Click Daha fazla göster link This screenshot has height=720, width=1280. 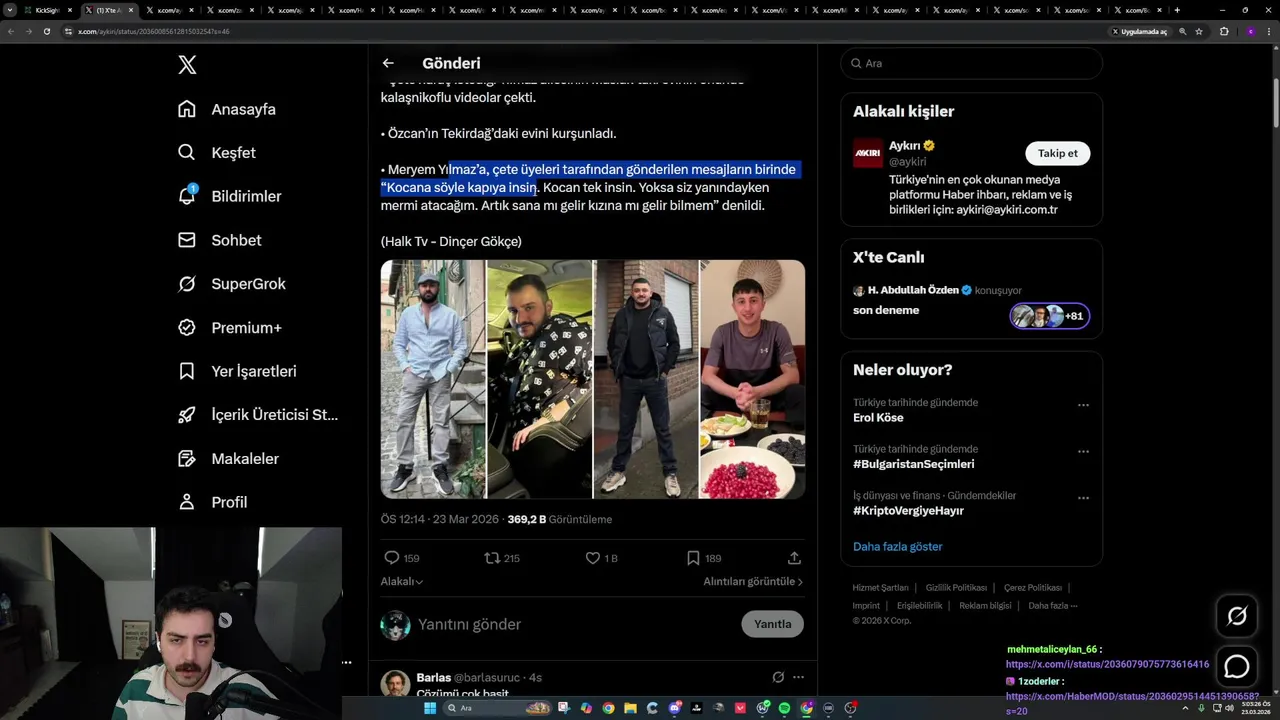pos(897,547)
